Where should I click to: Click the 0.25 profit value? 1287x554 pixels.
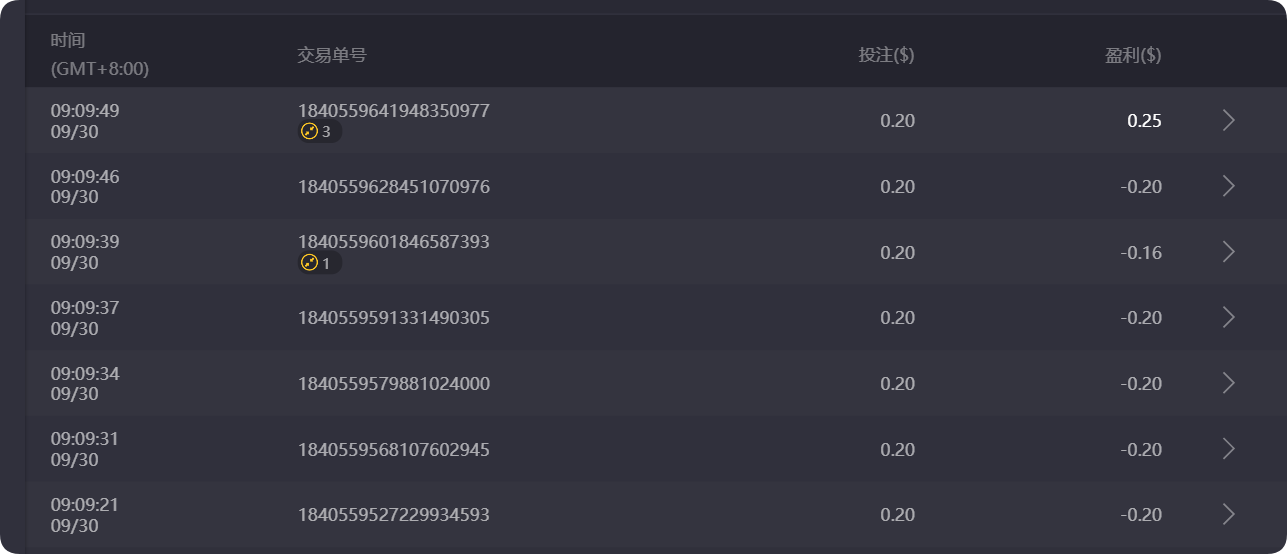pyautogui.click(x=1144, y=121)
